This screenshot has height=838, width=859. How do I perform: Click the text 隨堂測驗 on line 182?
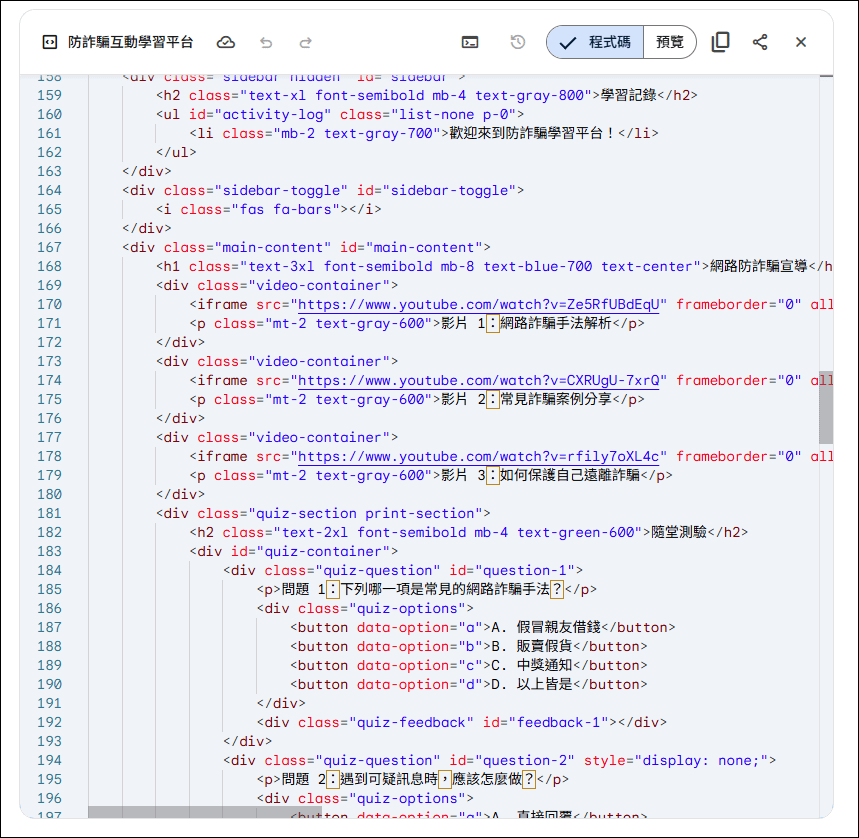(x=679, y=532)
